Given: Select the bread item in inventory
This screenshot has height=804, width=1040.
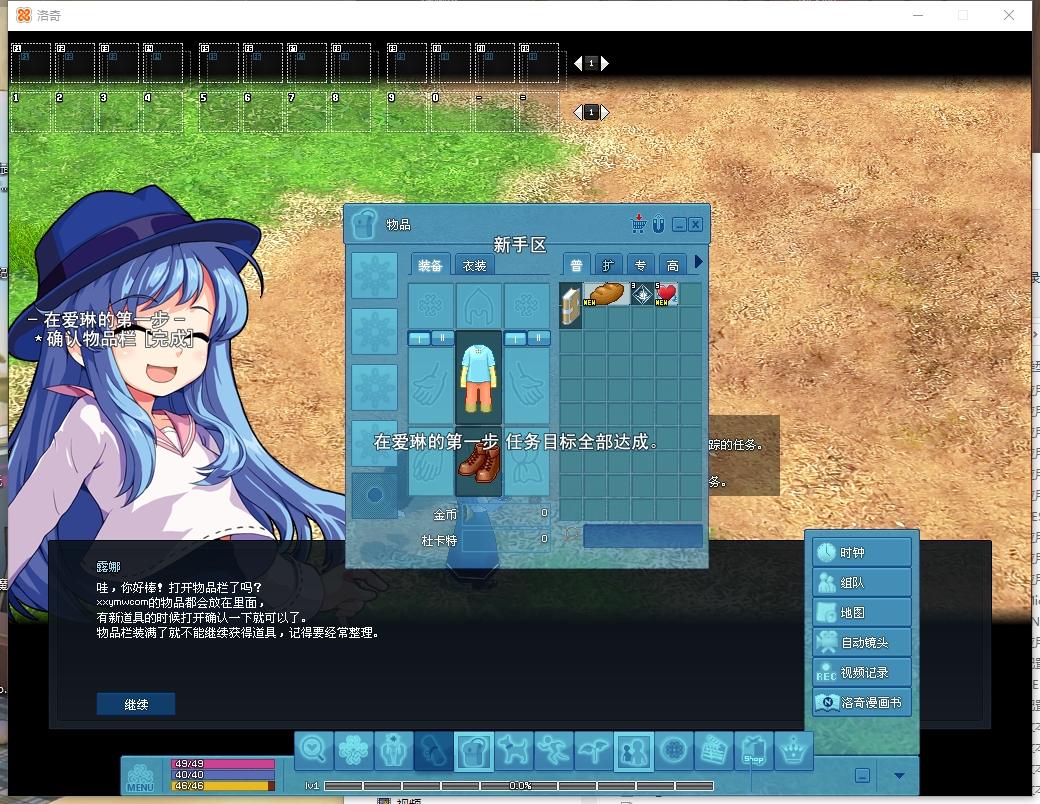Looking at the screenshot, I should click(606, 294).
